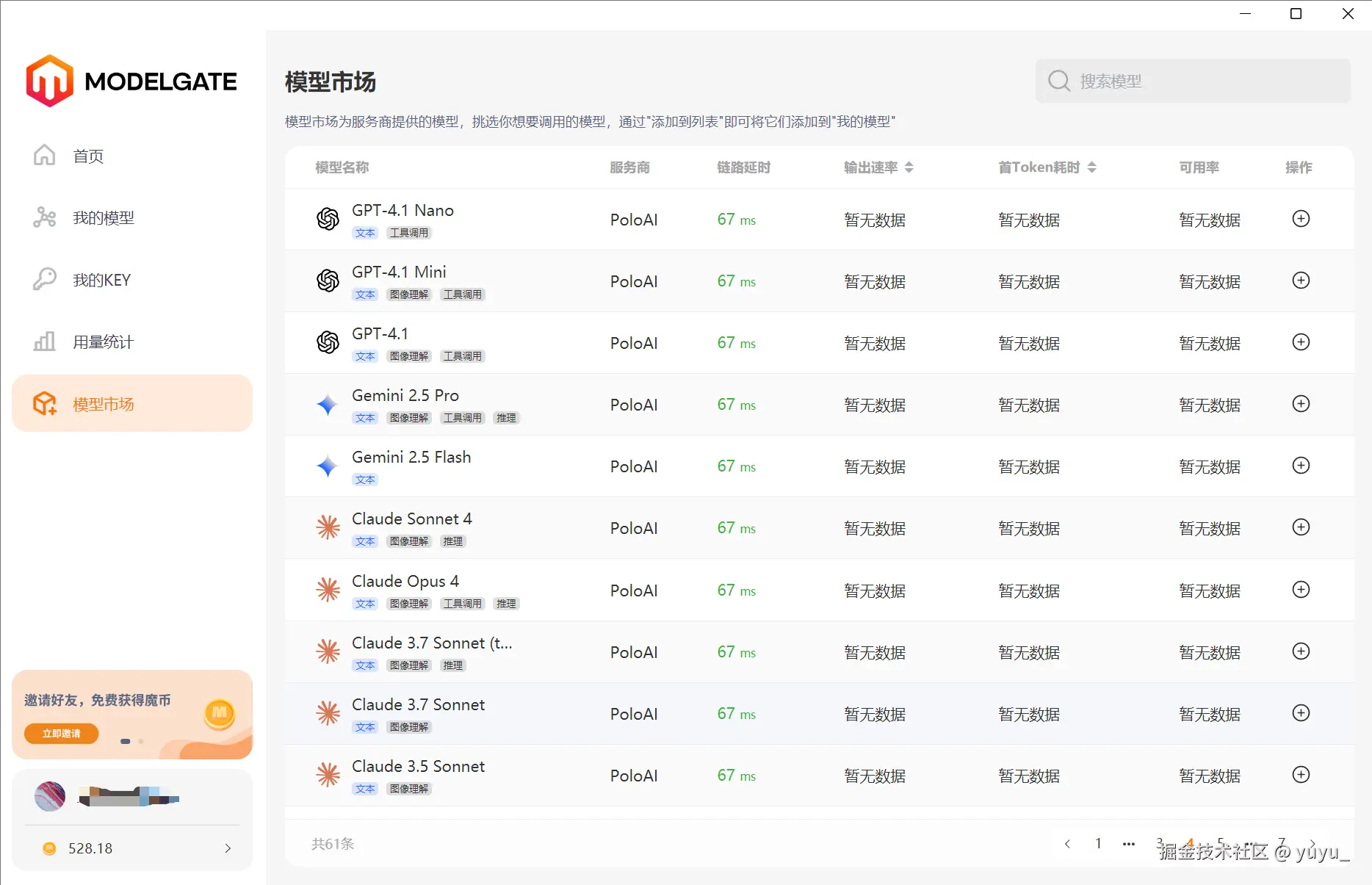Add GPT-4.1 Mini to my models
The image size is (1372, 885).
coord(1301,281)
